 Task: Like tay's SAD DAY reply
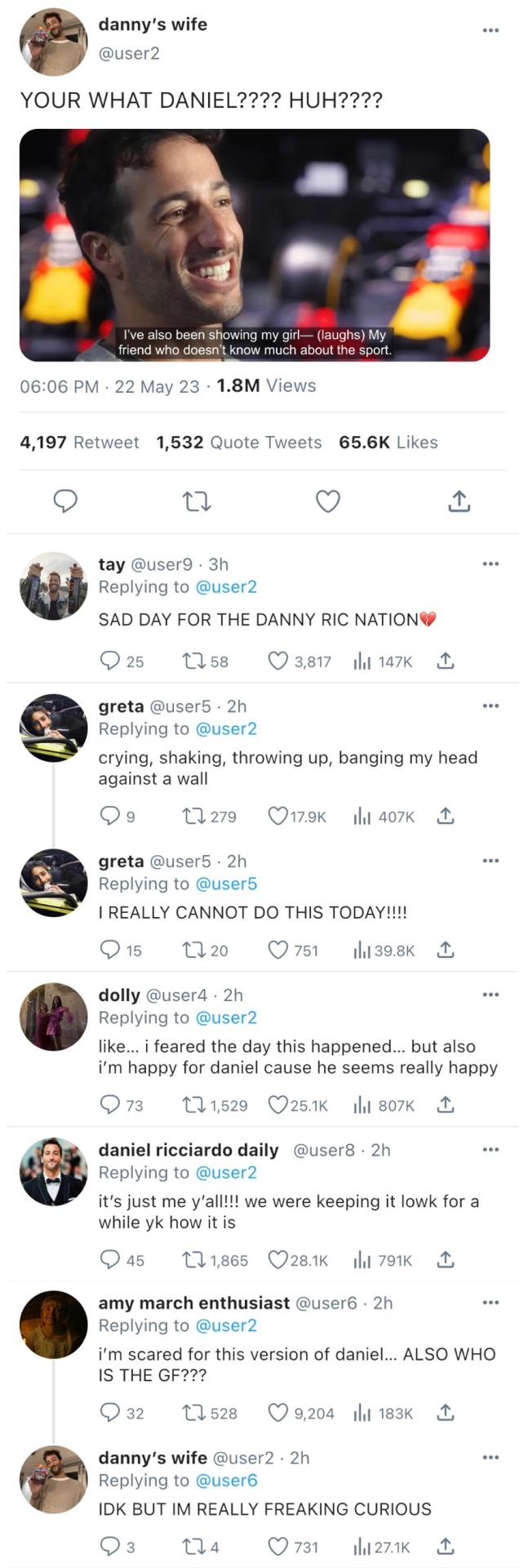pyautogui.click(x=279, y=661)
